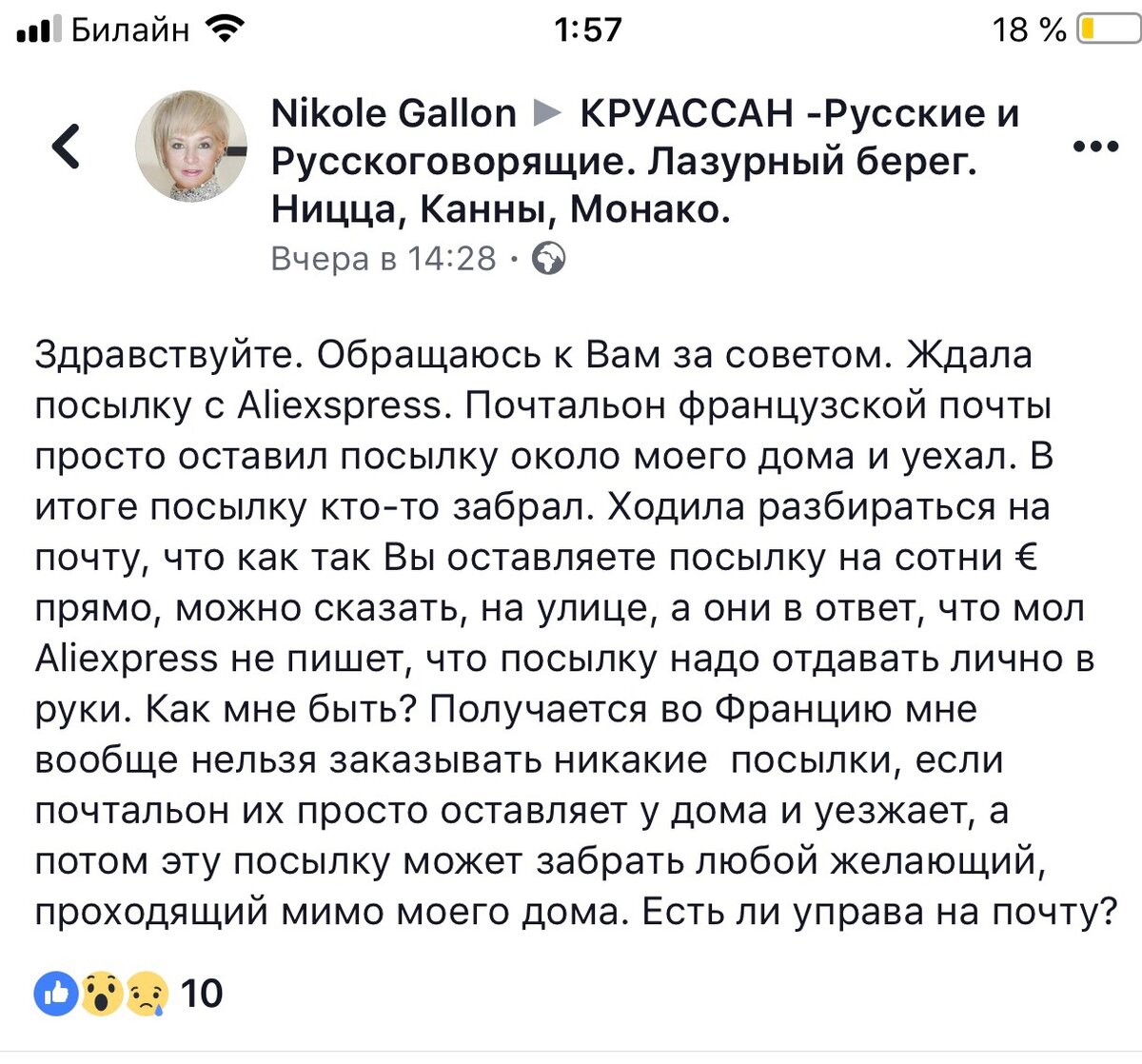Click the cellular signal bars icon

coord(36,27)
